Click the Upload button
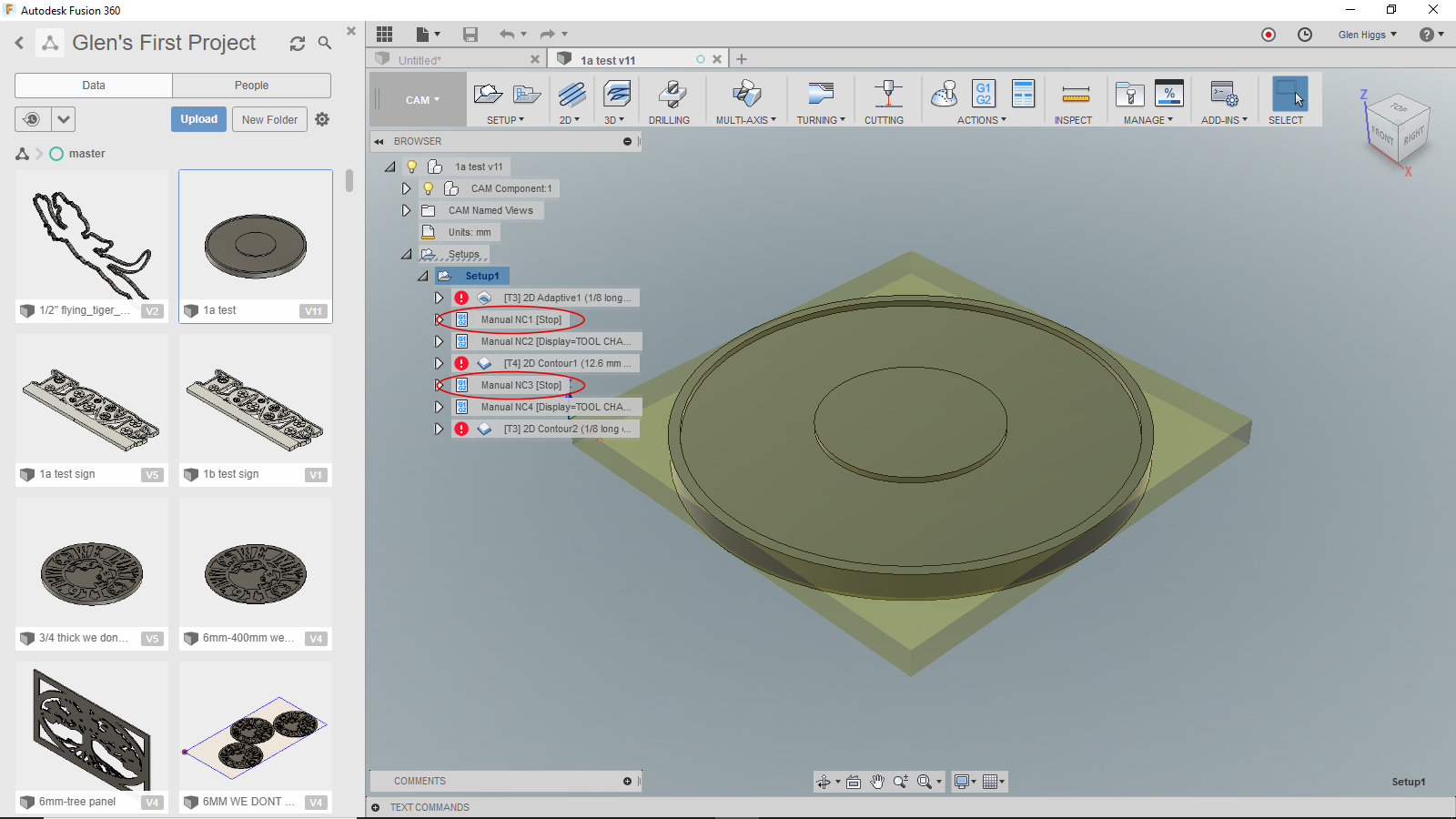The height and width of the screenshot is (819, 1456). pos(198,119)
